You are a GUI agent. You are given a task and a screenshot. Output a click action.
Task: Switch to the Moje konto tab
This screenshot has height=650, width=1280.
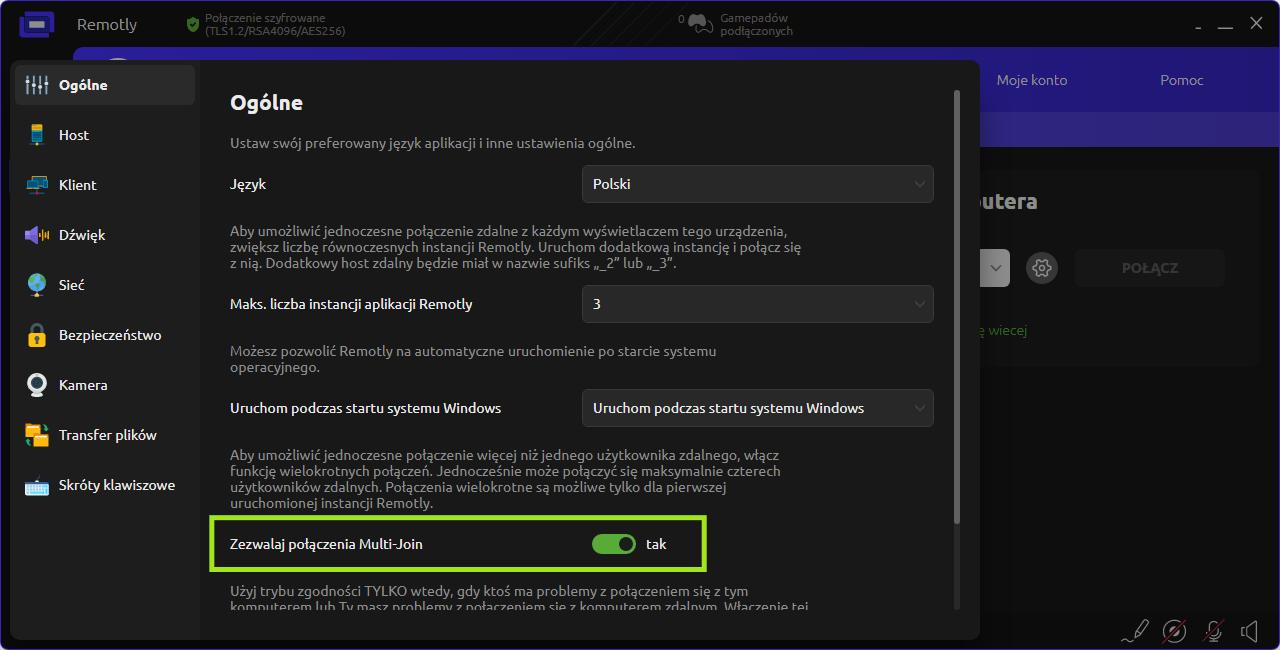(1031, 80)
